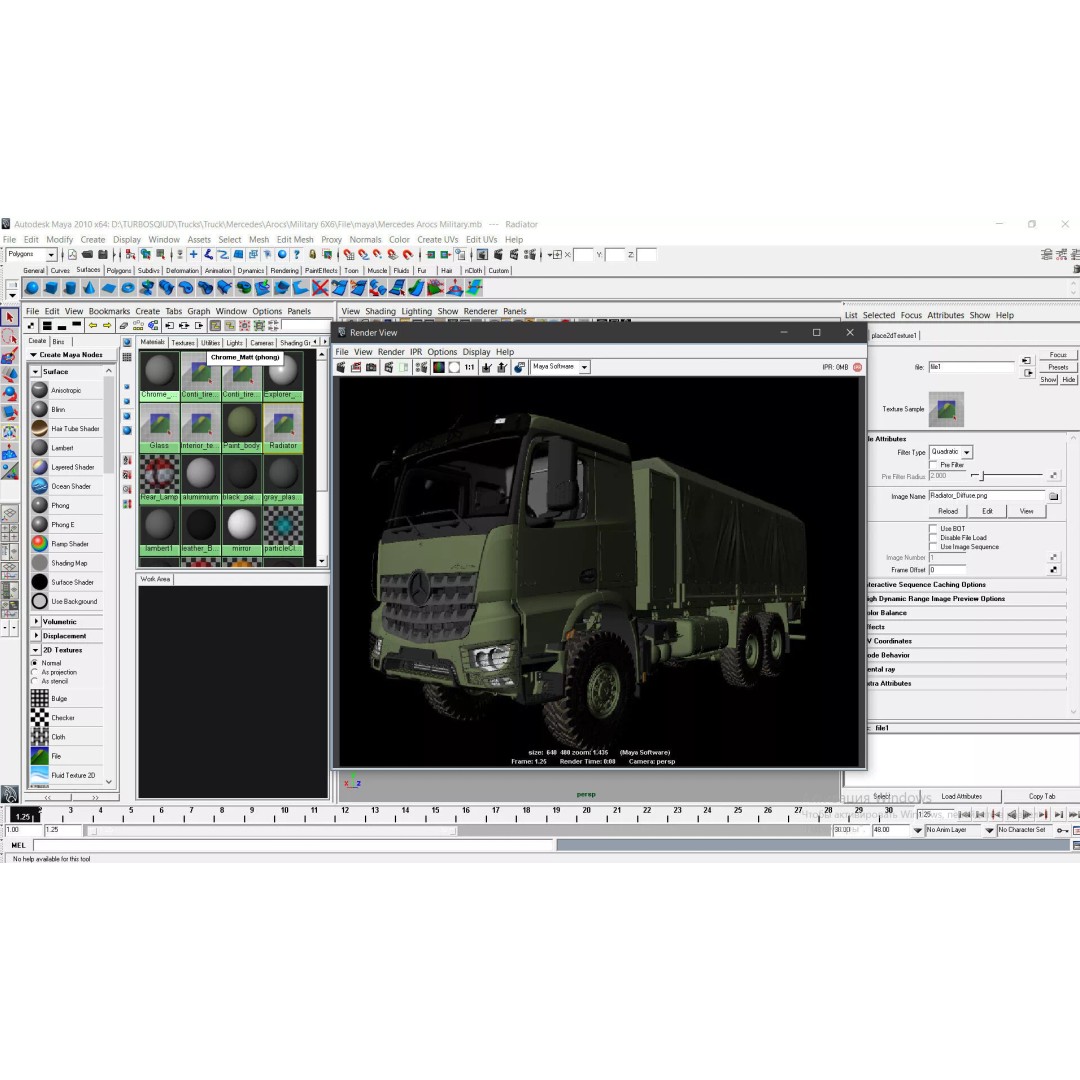Click the Checker 2D texture node icon

coord(40,717)
